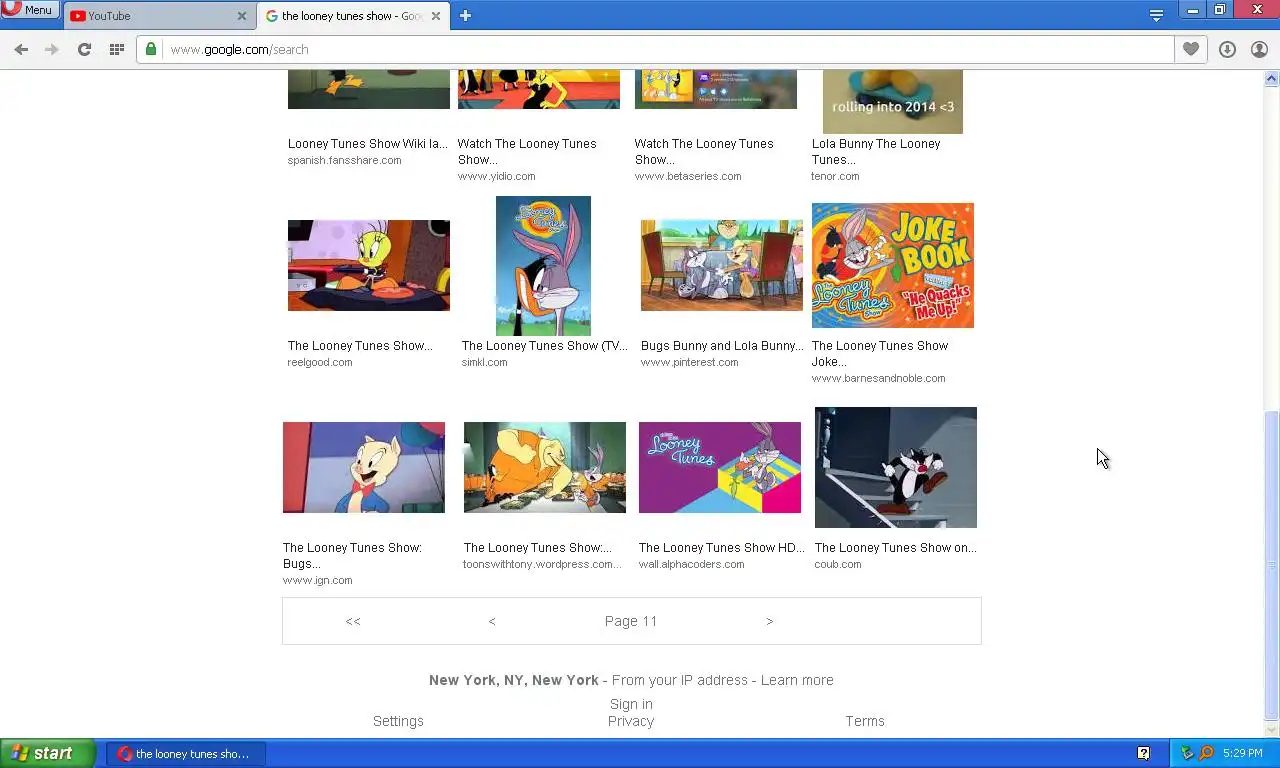Click the scrollbar up arrow
This screenshot has width=1280, height=768.
1272,78
